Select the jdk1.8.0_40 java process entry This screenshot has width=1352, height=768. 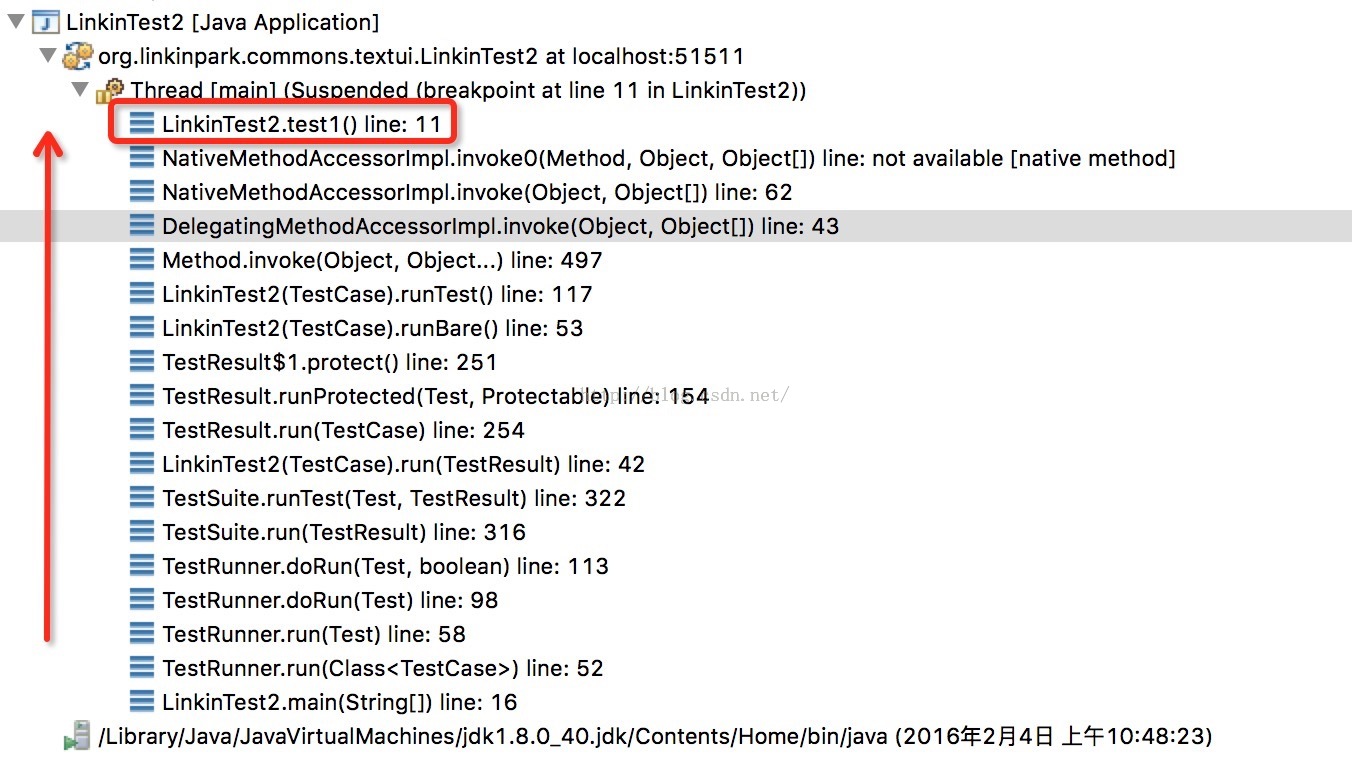[655, 738]
